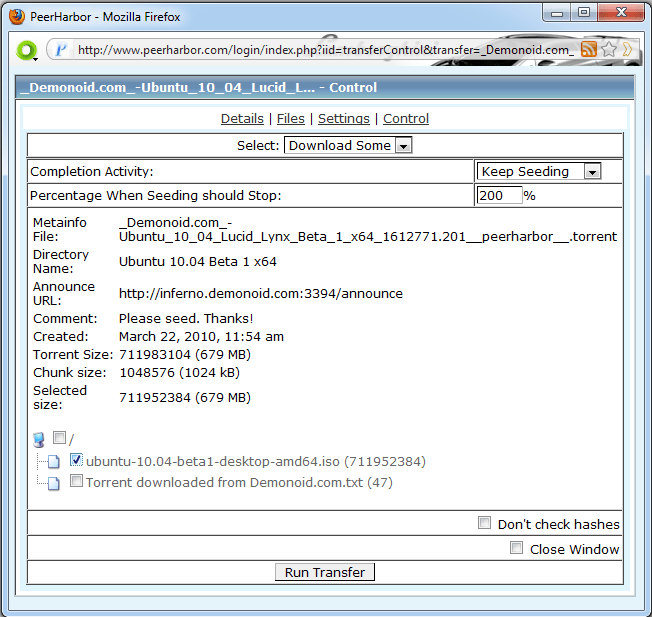Click 'March 22, 2010, 11:54 am' created date
This screenshot has width=652, height=617.
click(201, 337)
